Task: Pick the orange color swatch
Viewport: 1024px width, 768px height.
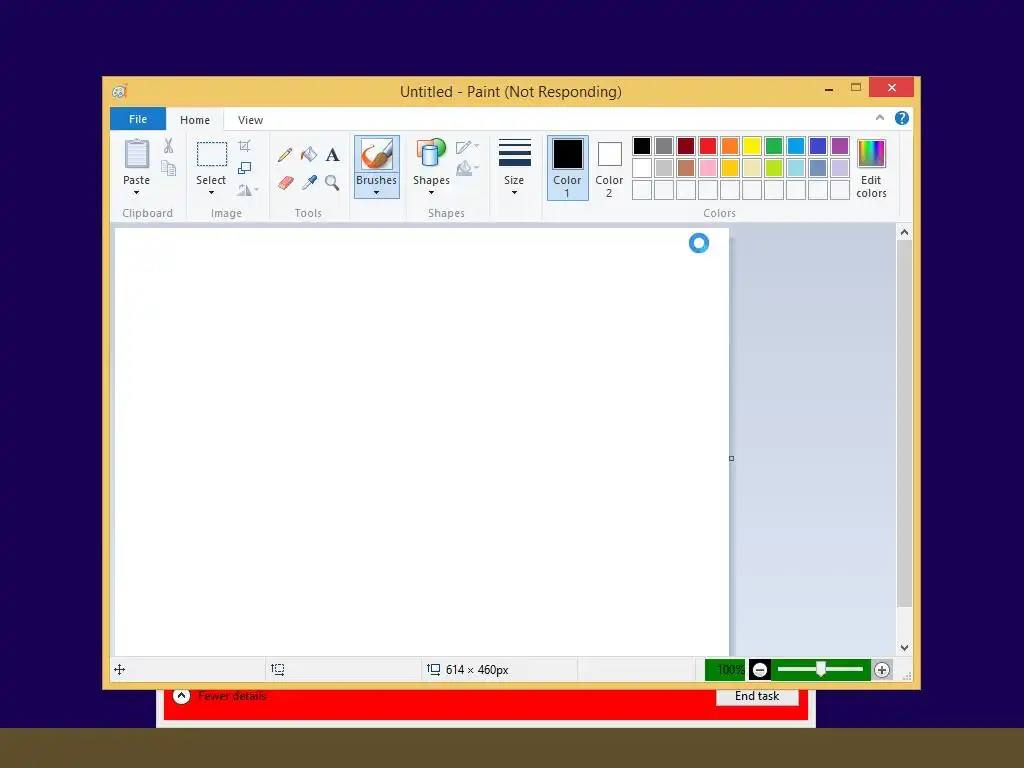Action: pyautogui.click(x=730, y=146)
